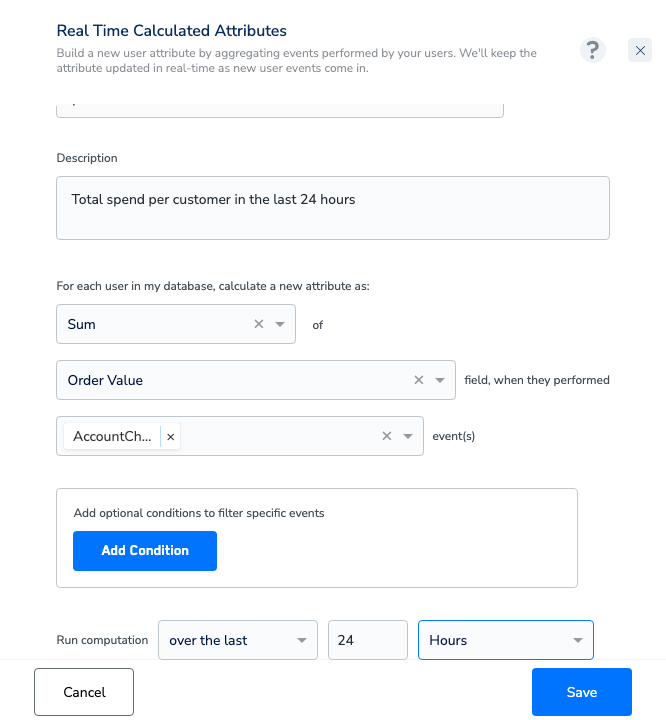The image size is (666, 720).
Task: Open the Order Value field dropdown arrow
Action: coord(440,380)
